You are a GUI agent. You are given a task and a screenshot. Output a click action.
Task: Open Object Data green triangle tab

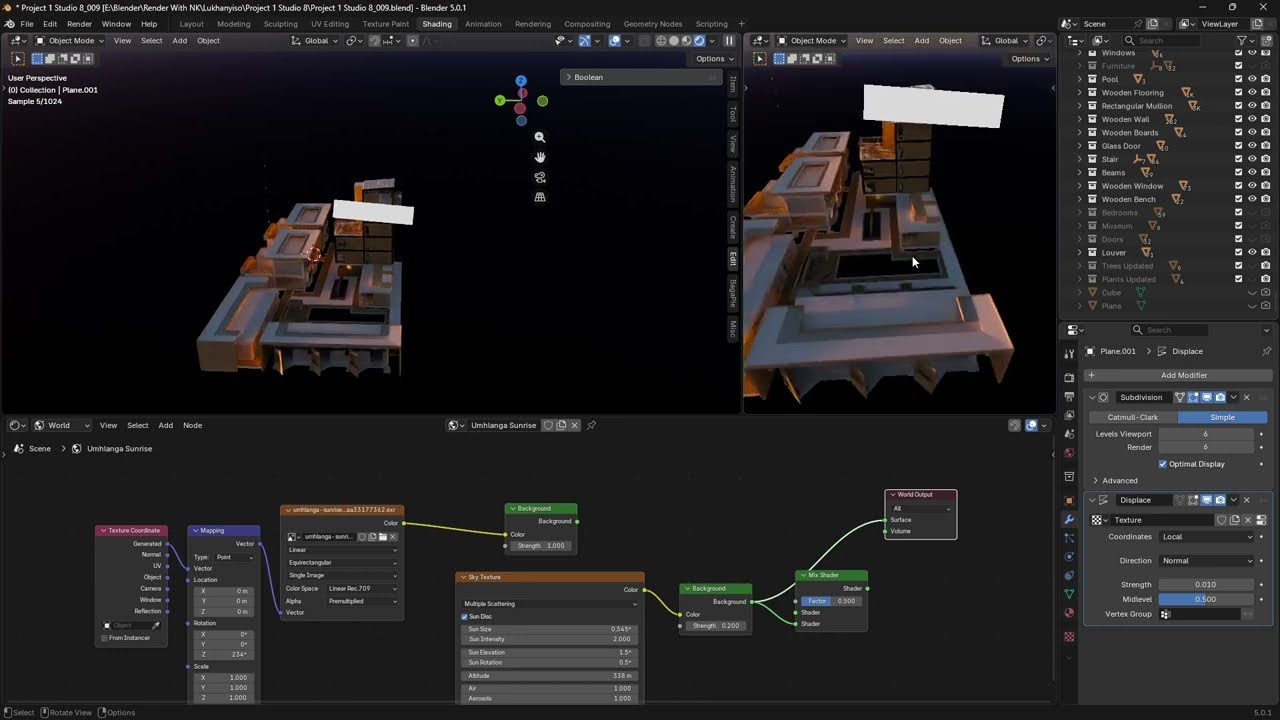tap(1069, 594)
